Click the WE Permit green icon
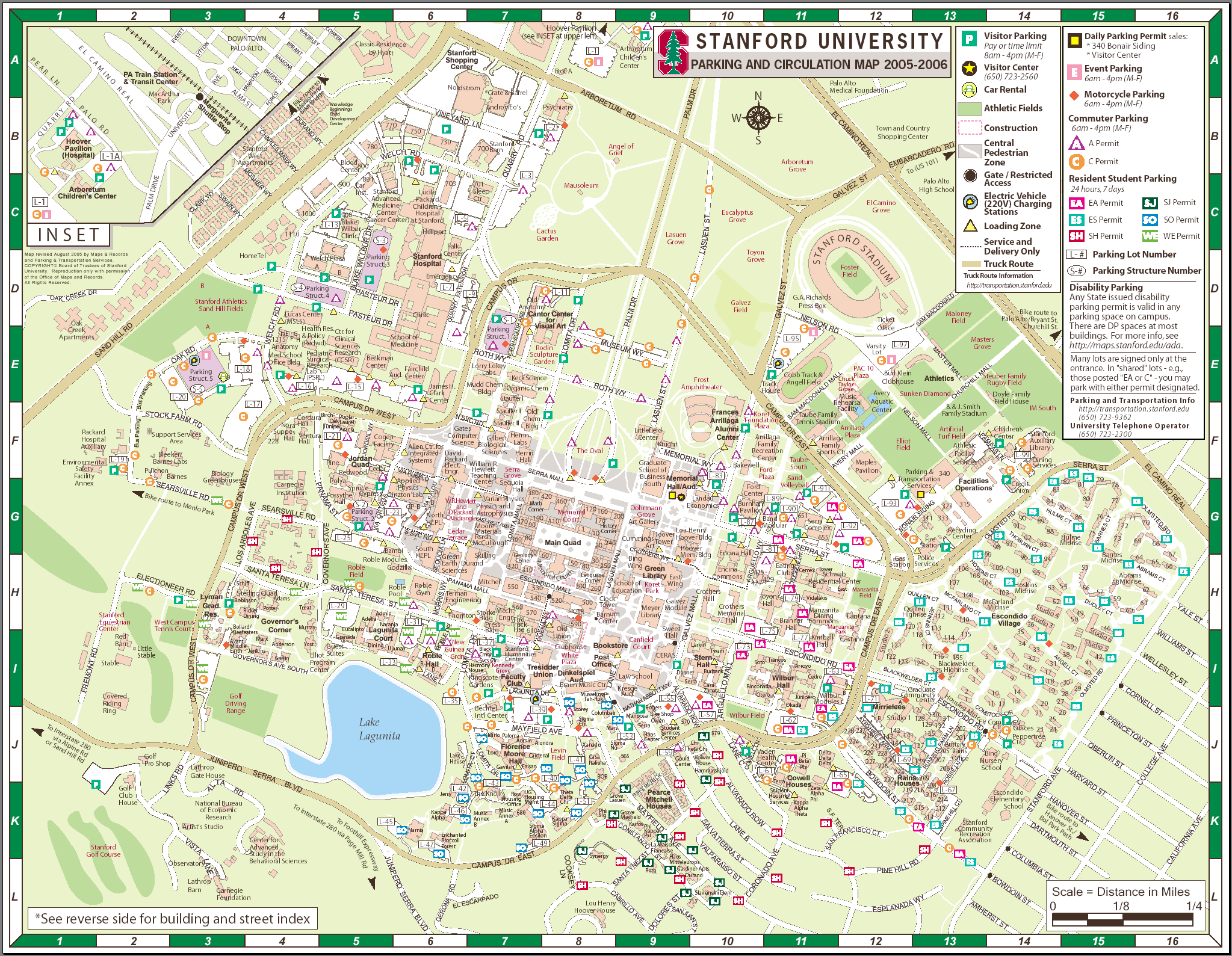1232x956 pixels. 1150,236
